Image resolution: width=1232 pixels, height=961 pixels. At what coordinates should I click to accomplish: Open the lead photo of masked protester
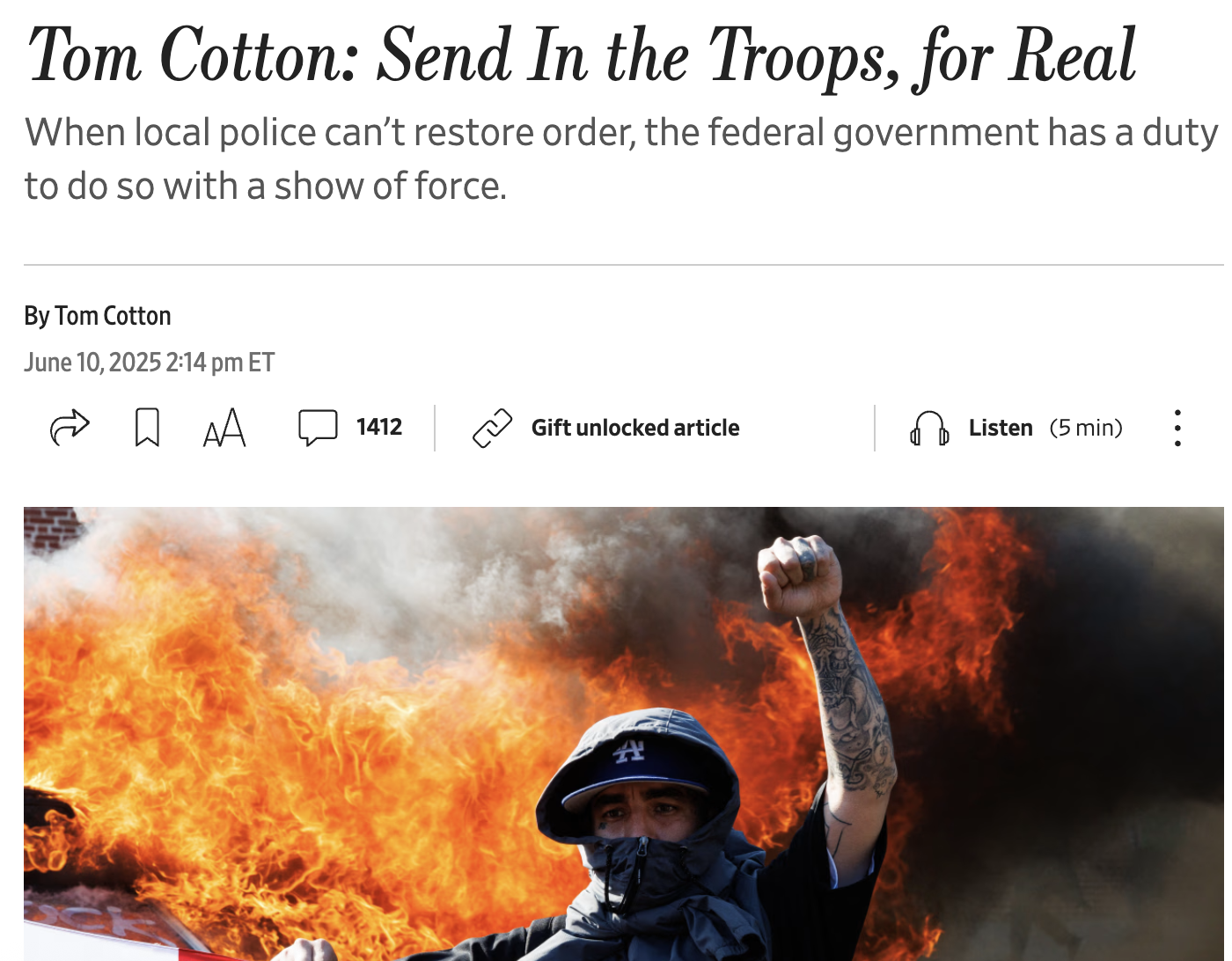click(624, 734)
